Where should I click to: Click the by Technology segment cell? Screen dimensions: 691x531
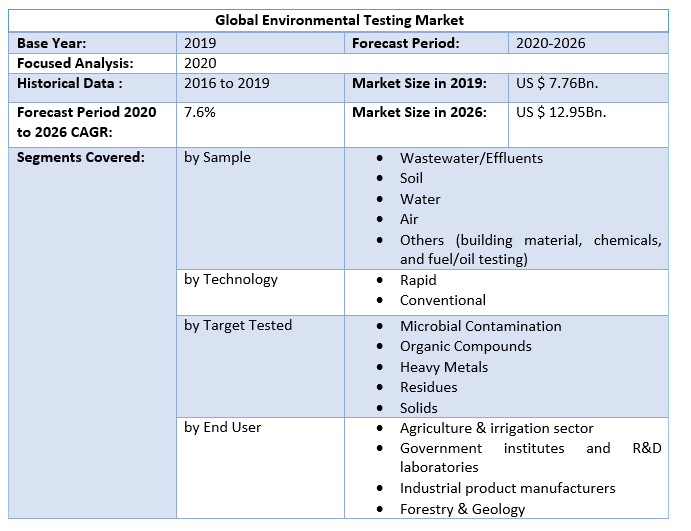[230, 279]
